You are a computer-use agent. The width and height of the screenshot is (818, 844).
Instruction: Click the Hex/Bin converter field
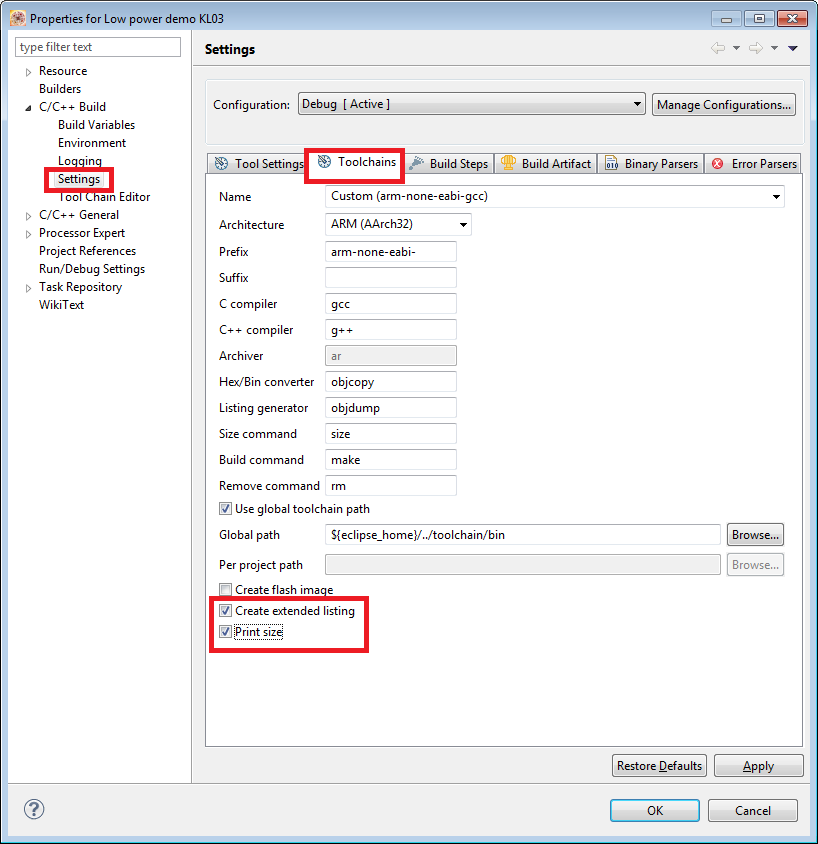point(391,382)
